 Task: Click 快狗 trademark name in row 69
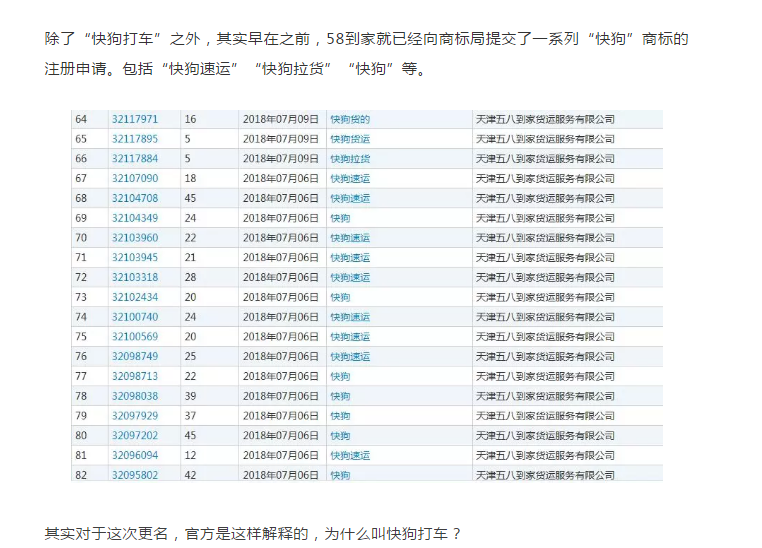[340, 218]
